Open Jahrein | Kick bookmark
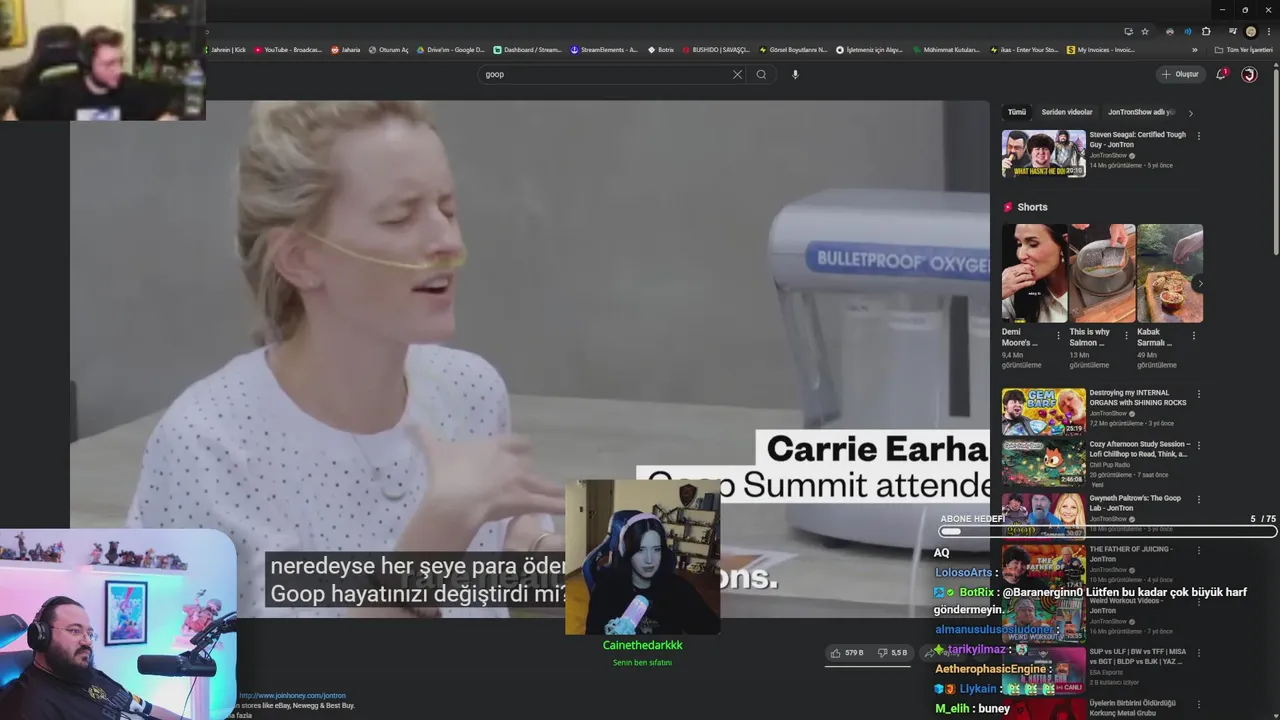 point(225,49)
